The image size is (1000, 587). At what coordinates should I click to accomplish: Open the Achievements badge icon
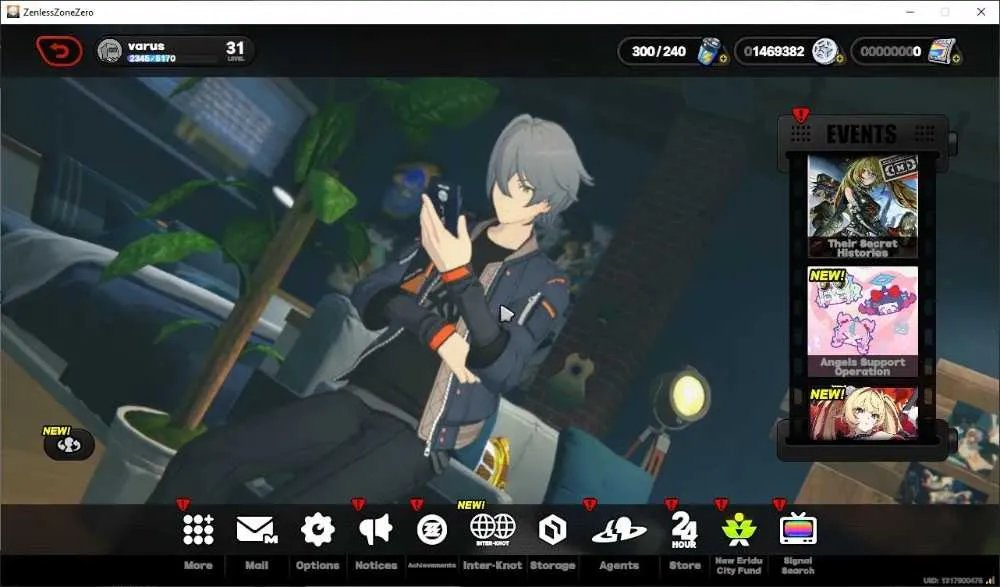432,530
